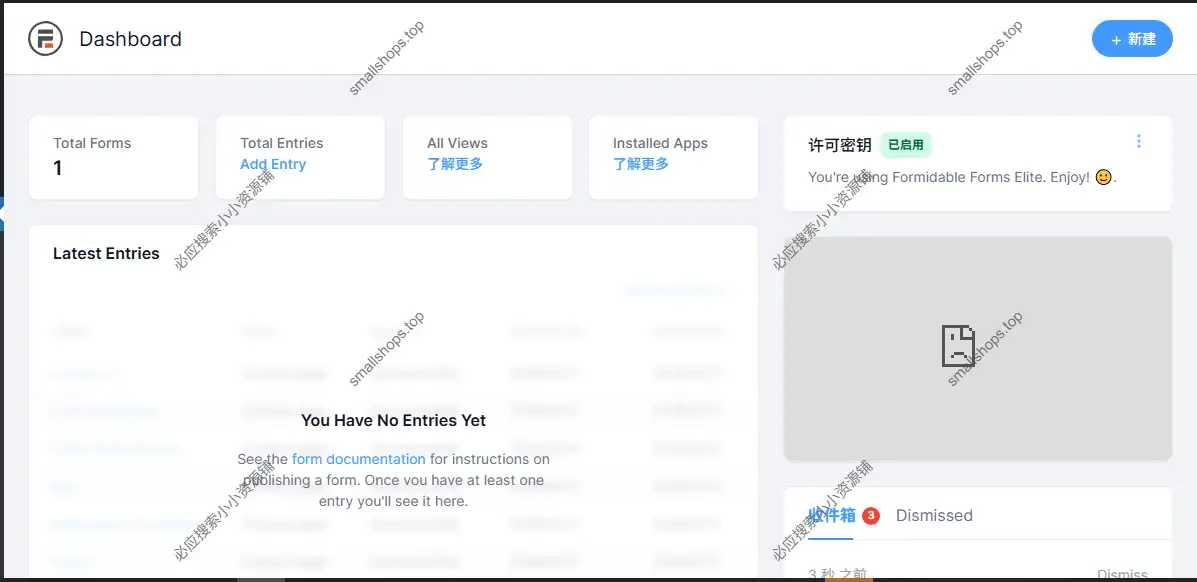Click the gray video placeholder thumbnail

978,348
